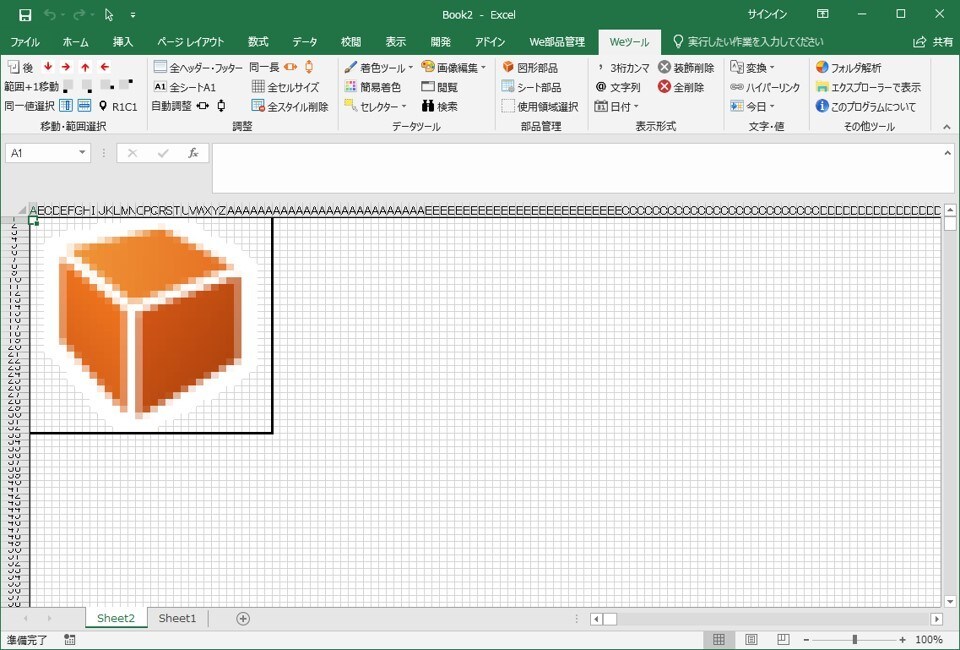Click the シート部品 button
This screenshot has width=960, height=650.
531,87
